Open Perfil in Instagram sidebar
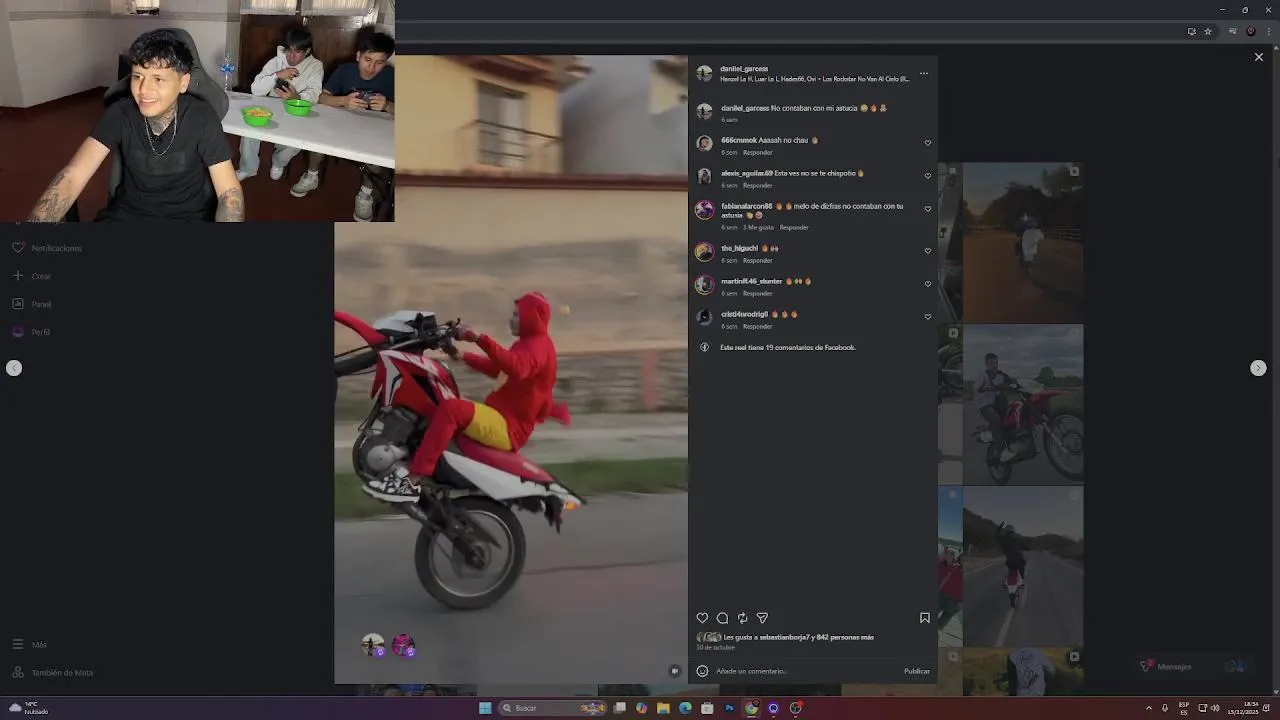 point(32,332)
